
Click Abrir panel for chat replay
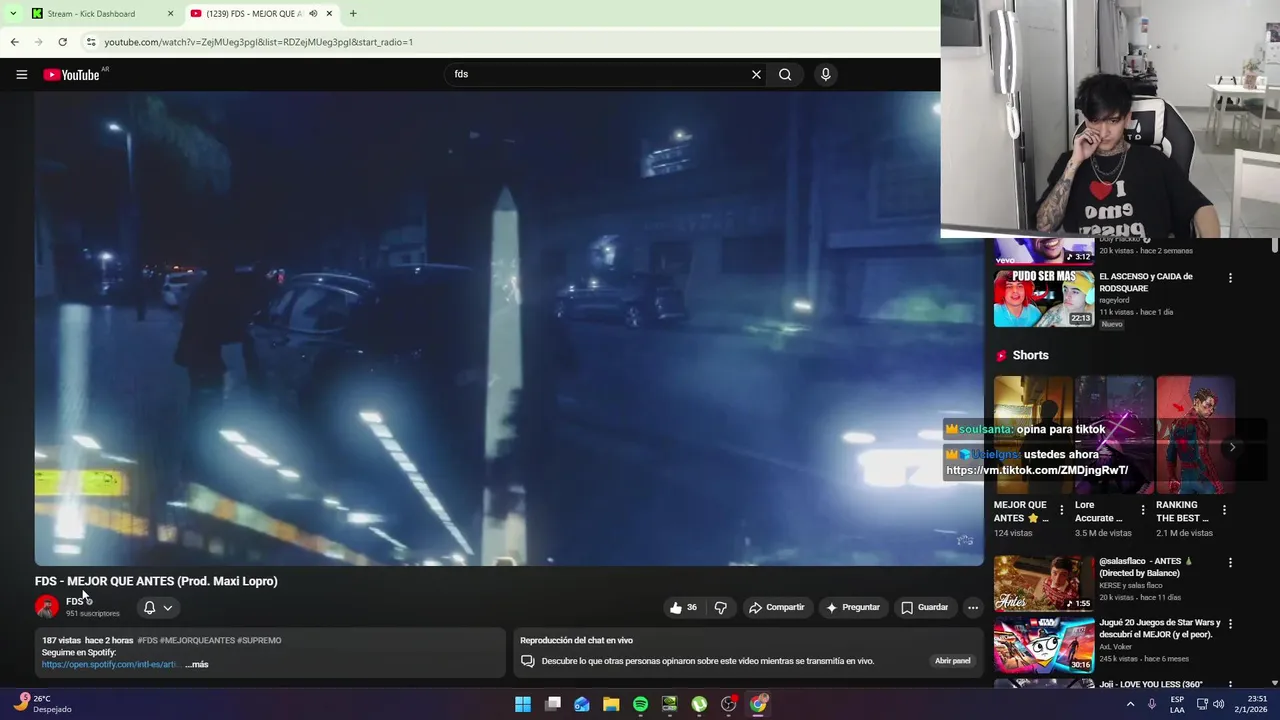click(x=953, y=661)
